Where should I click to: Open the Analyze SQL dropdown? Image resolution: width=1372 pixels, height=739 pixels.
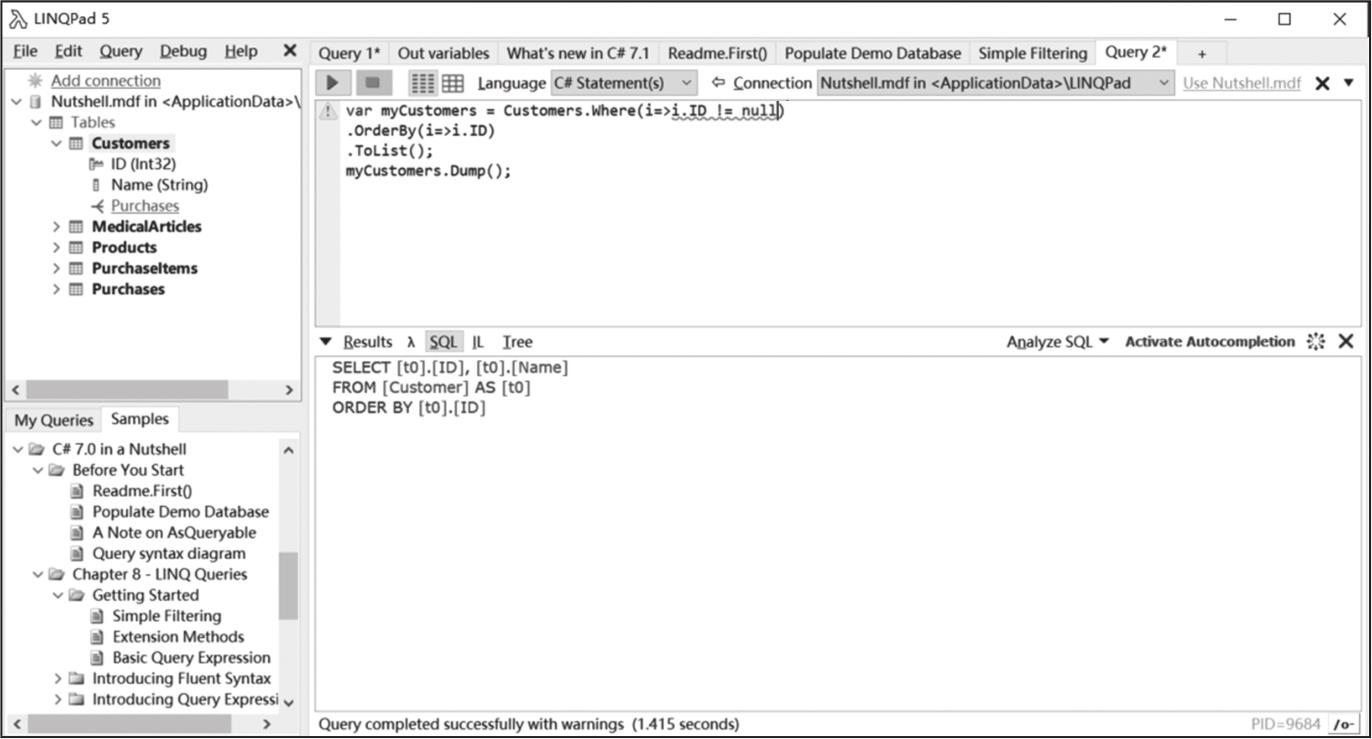tap(1058, 342)
